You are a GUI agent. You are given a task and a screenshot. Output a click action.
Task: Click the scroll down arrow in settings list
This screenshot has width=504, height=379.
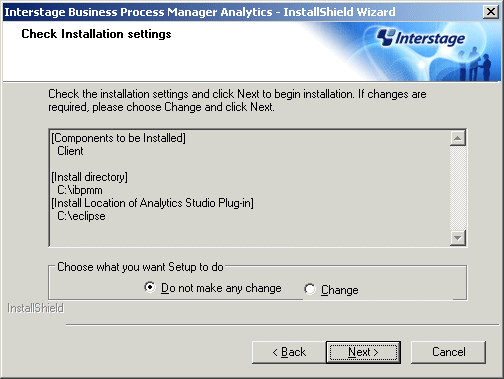click(458, 238)
